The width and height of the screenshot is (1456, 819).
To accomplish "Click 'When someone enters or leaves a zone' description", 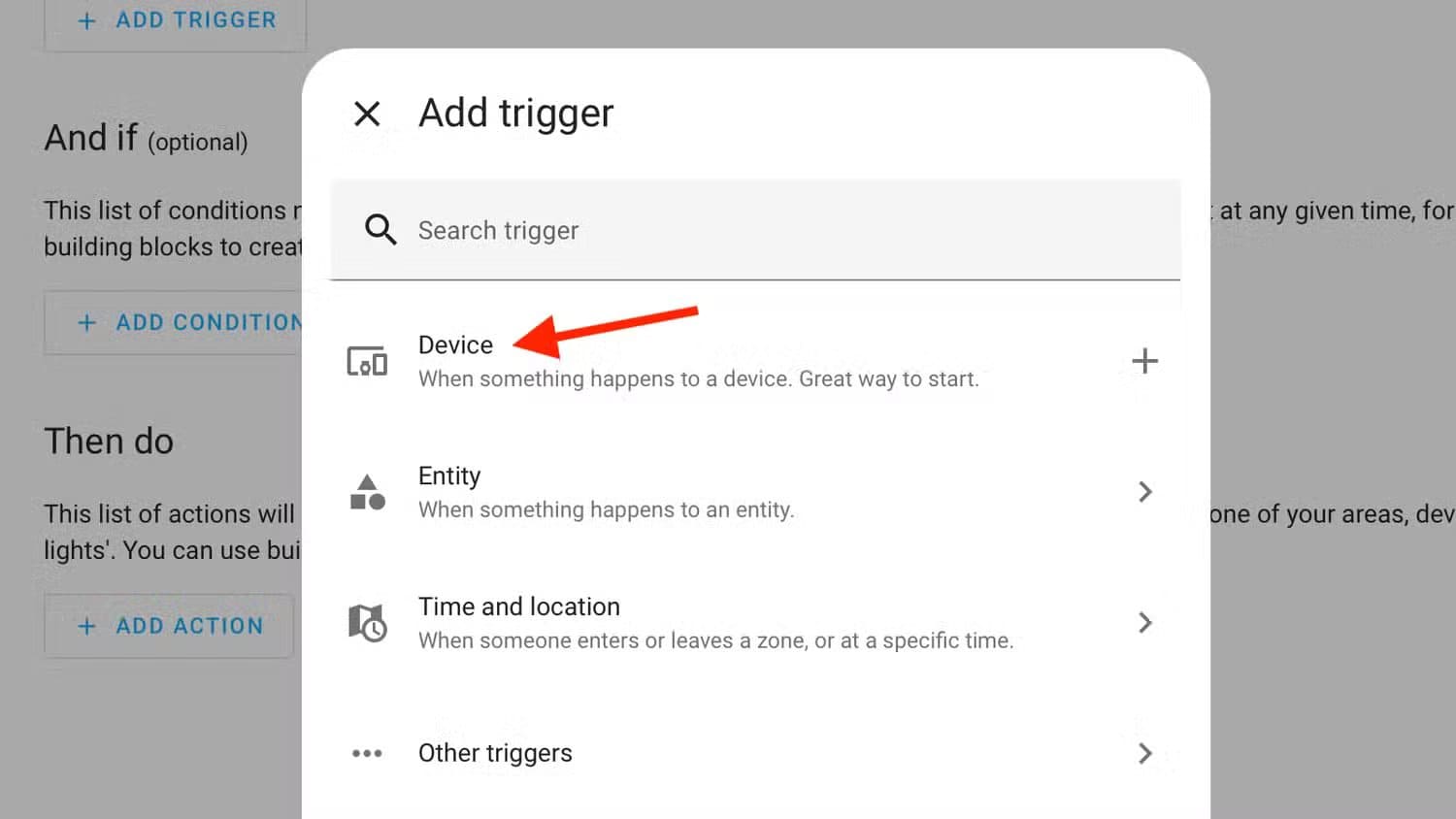I will tap(715, 640).
